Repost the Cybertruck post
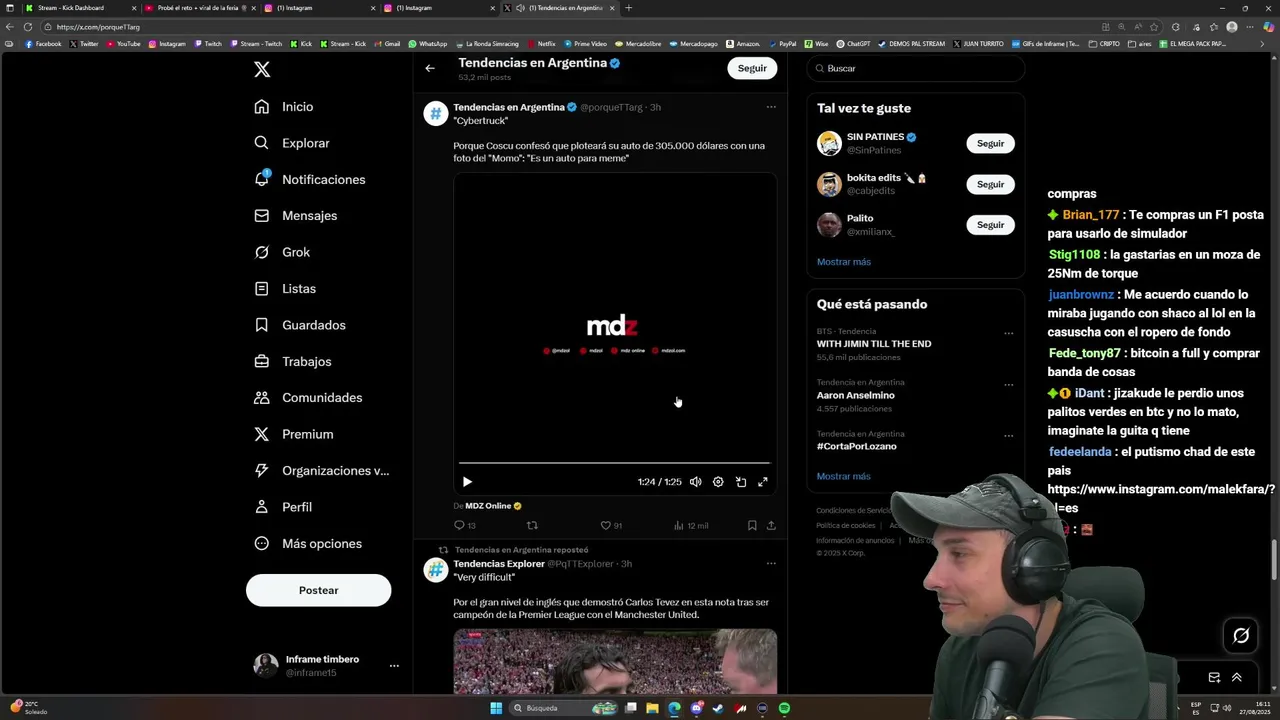This screenshot has width=1280, height=720. tap(532, 525)
